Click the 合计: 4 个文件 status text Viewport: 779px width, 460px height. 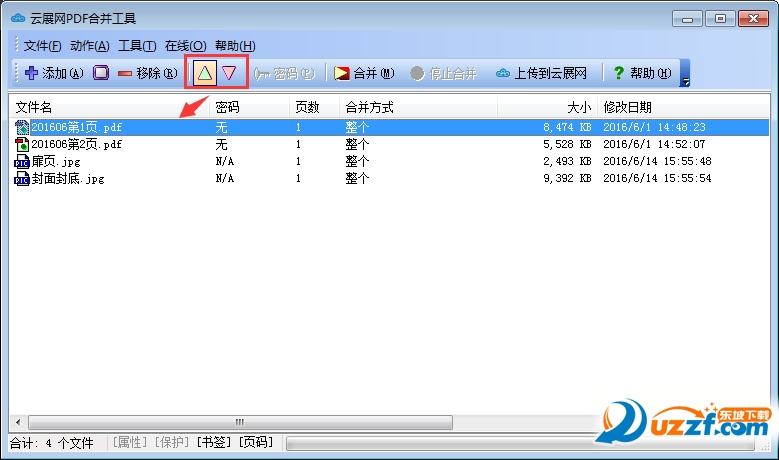[52, 443]
